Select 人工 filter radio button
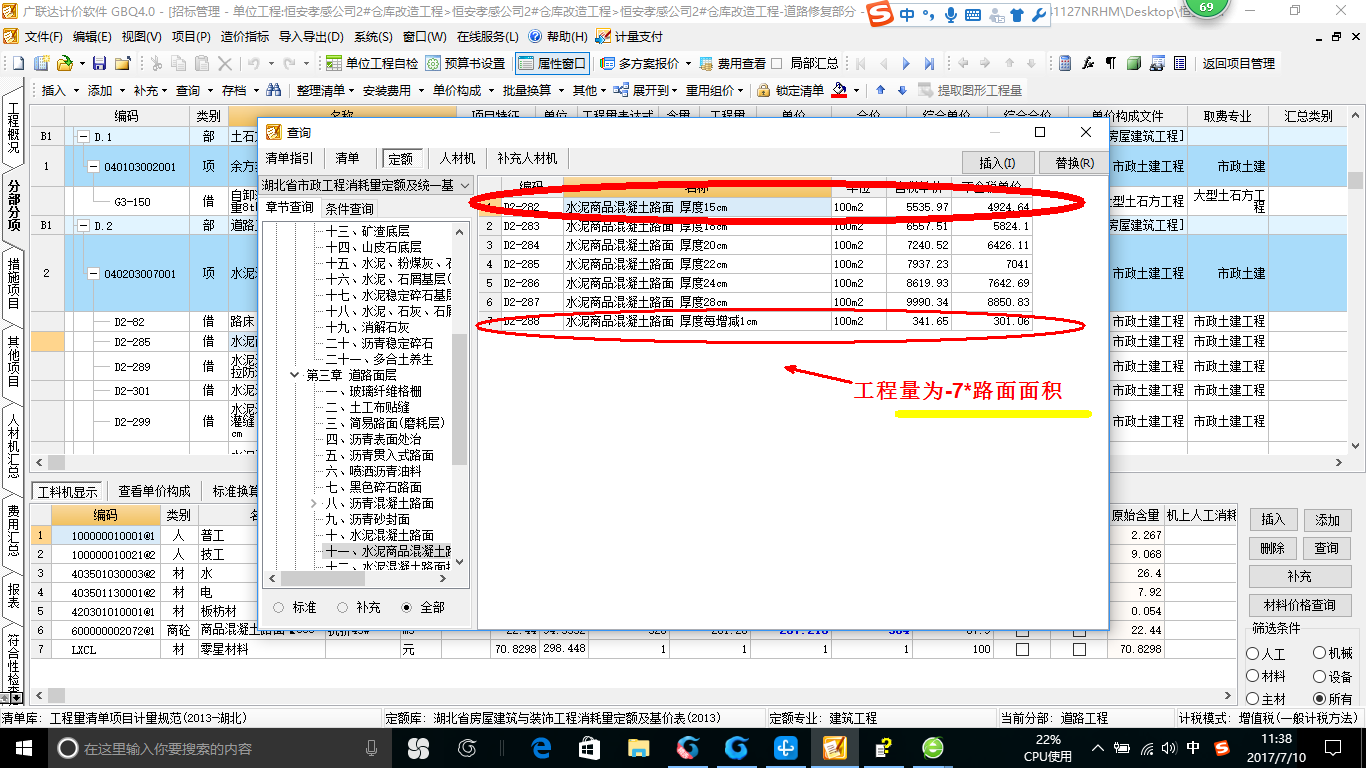This screenshot has width=1366, height=768. (1253, 653)
